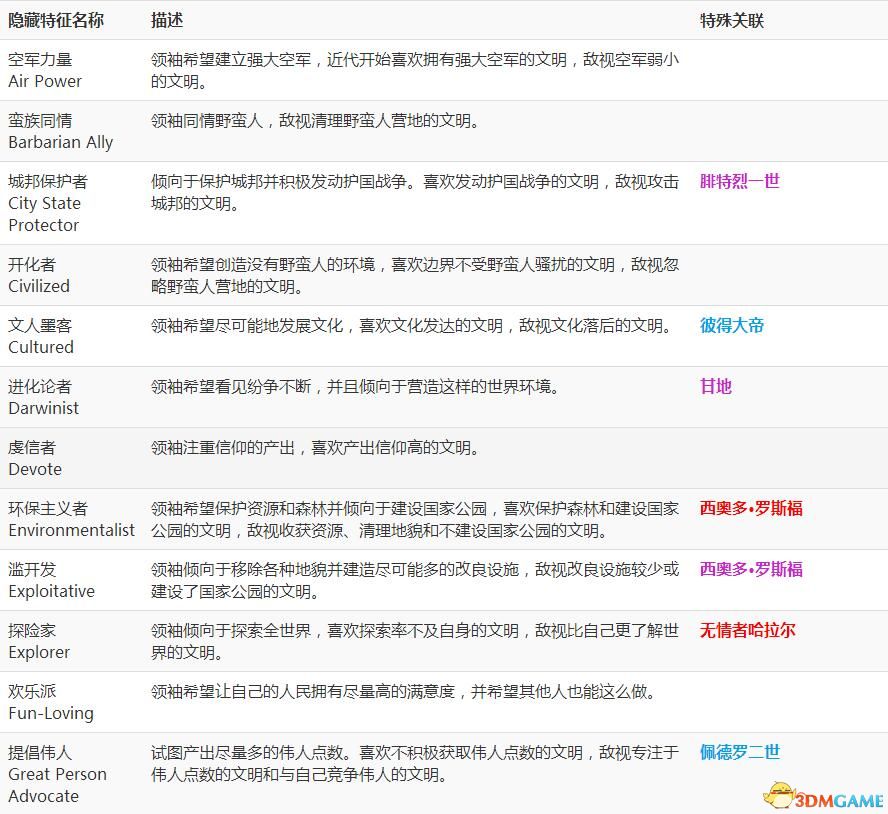Click the Darwinist label
Viewport: 888px width, 814px height.
pyautogui.click(x=44, y=408)
